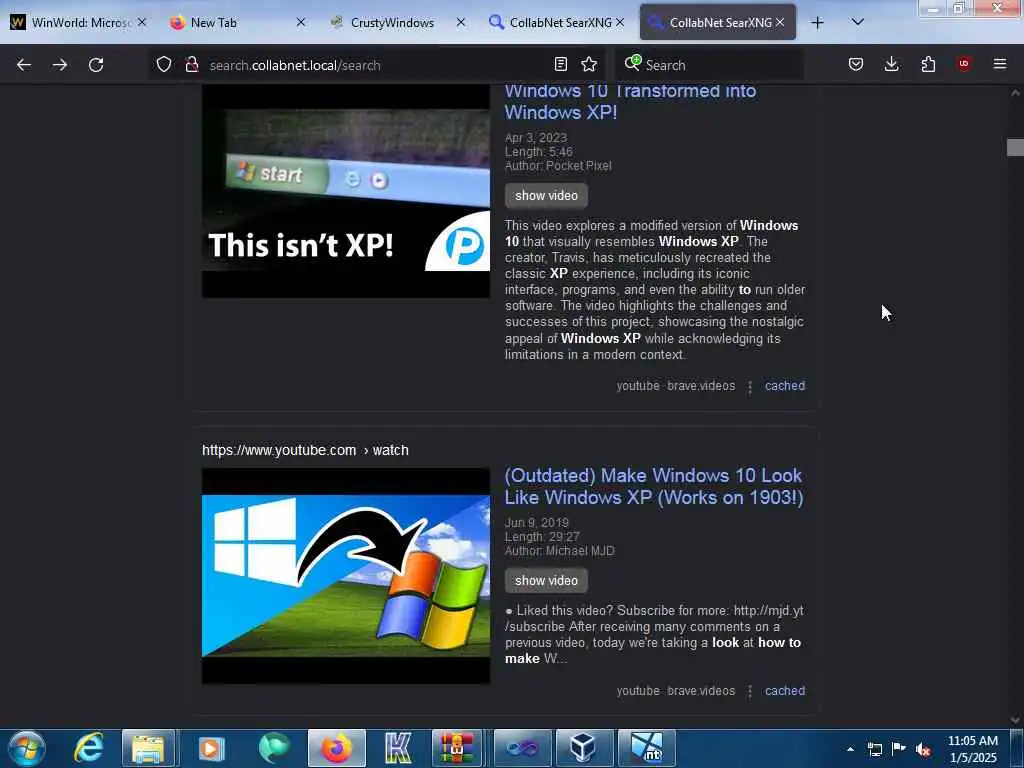Open Windows Explorer folder on taskbar
1024x768 pixels.
(x=148, y=748)
